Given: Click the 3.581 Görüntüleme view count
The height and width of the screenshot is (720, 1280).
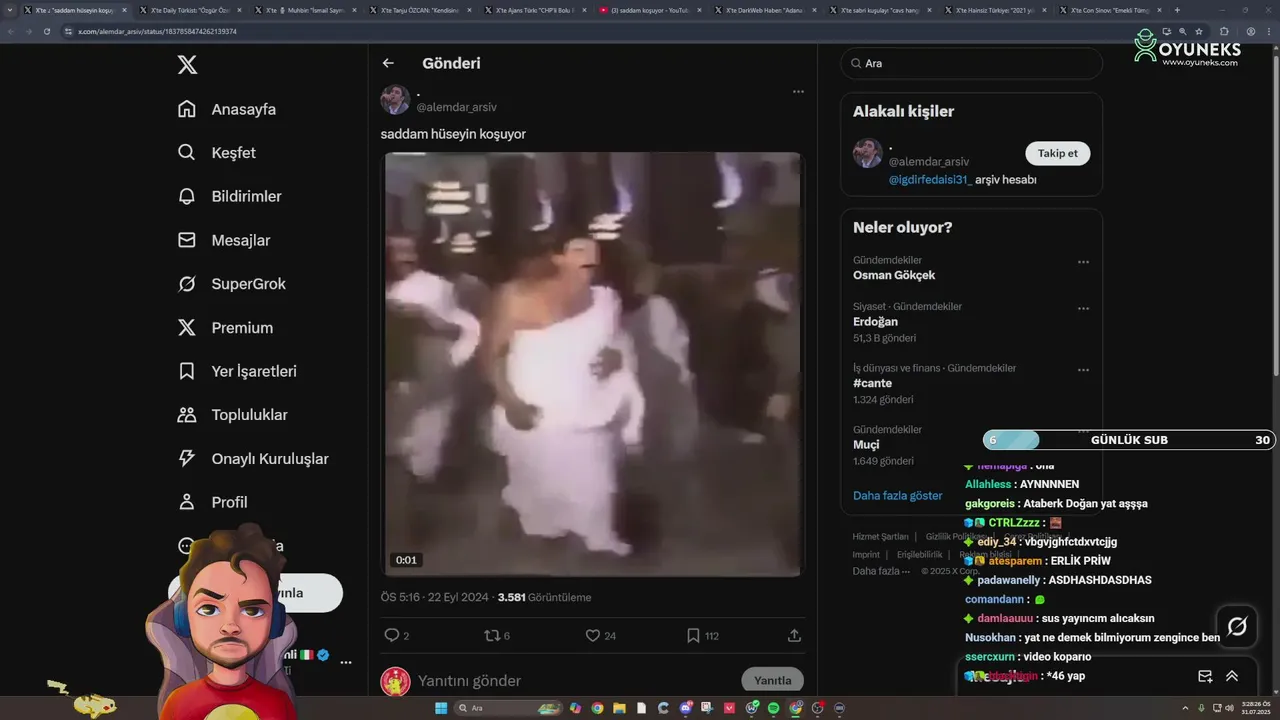Looking at the screenshot, I should coord(544,597).
